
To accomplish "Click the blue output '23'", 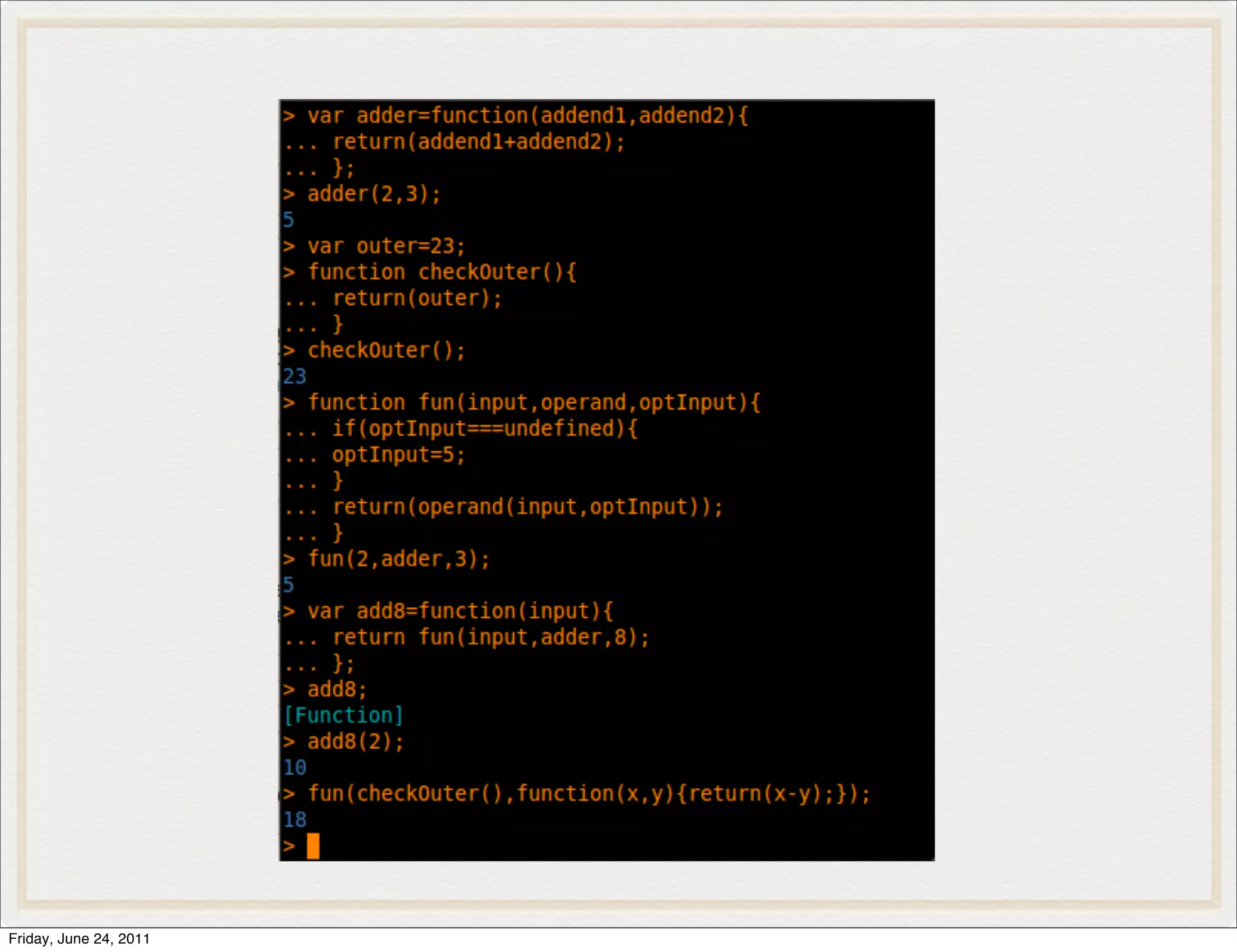I will pos(295,376).
